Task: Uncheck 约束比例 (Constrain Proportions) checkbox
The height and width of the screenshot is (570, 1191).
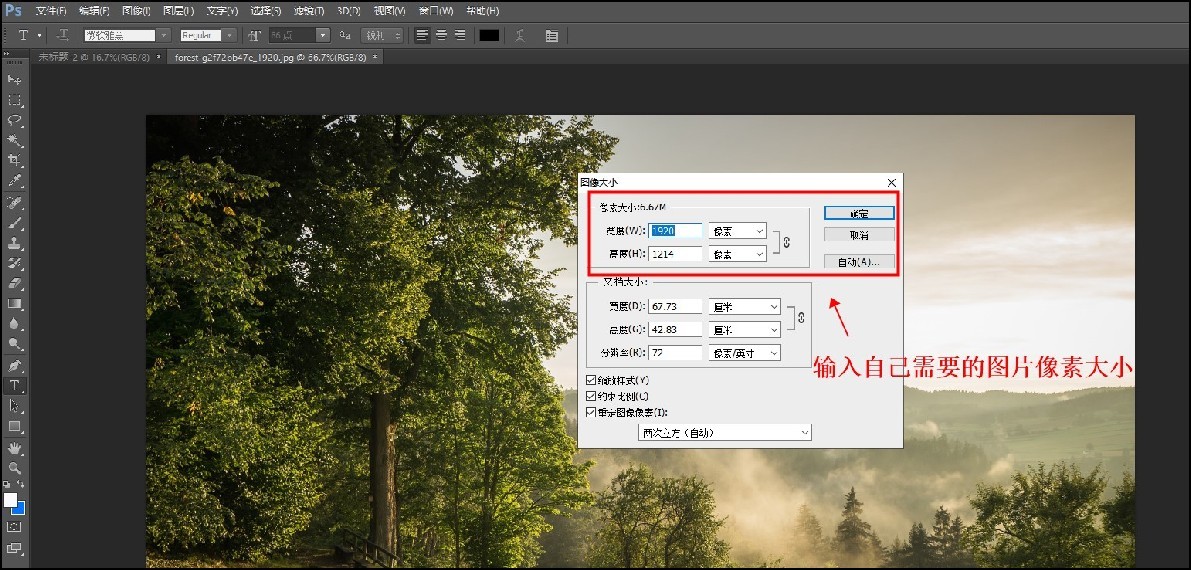Action: pos(591,396)
